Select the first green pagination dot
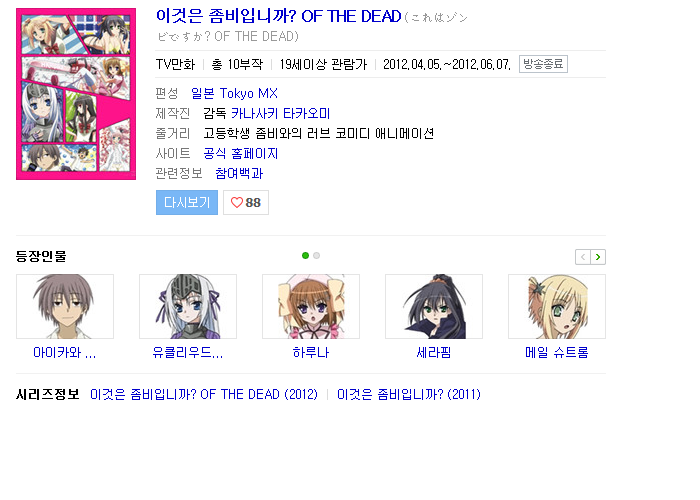 coord(305,255)
